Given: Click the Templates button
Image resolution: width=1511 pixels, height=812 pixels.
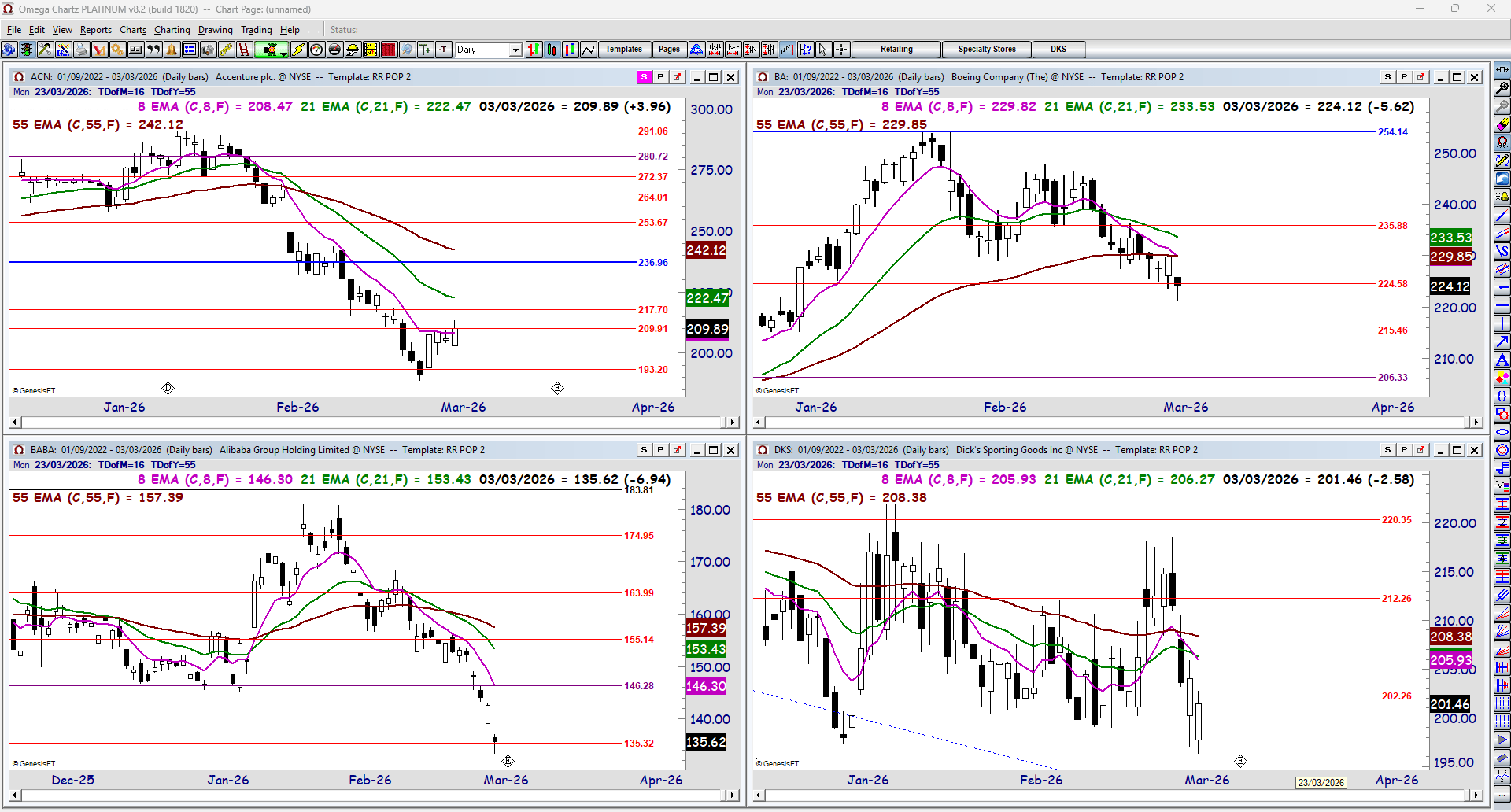Looking at the screenshot, I should 624,50.
